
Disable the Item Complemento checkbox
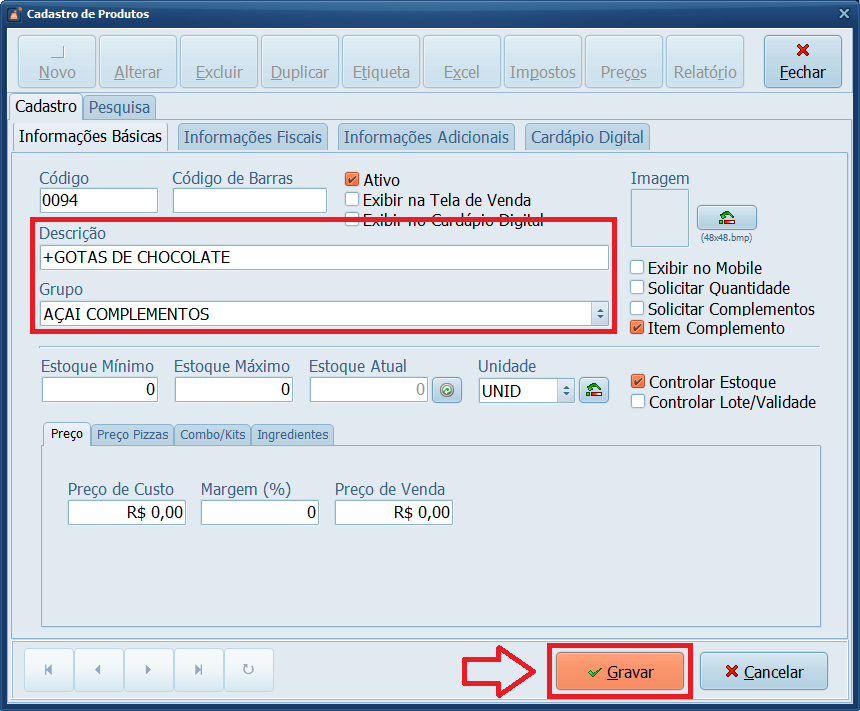(638, 328)
